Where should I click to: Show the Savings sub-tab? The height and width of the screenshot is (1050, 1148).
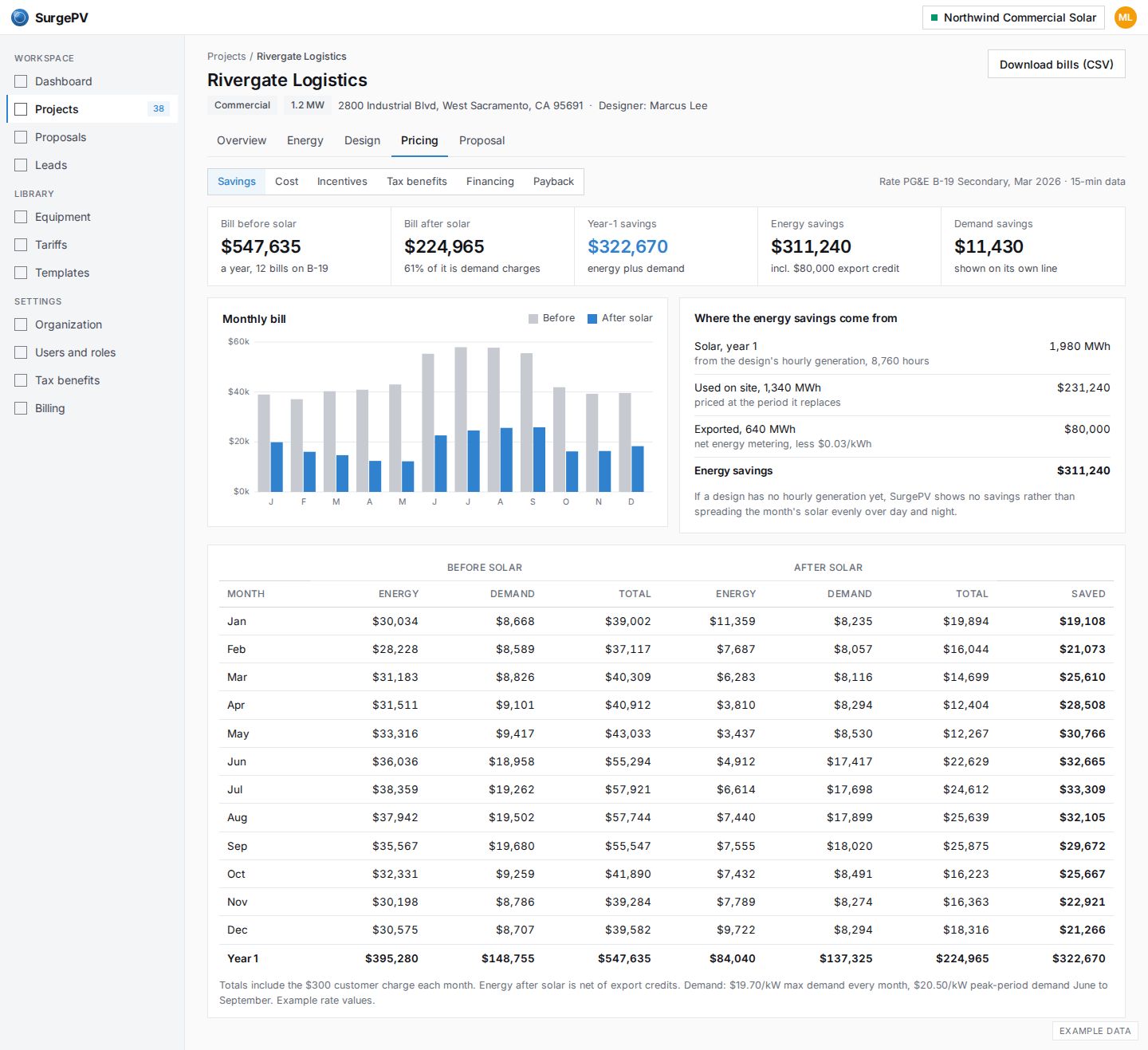(x=237, y=182)
